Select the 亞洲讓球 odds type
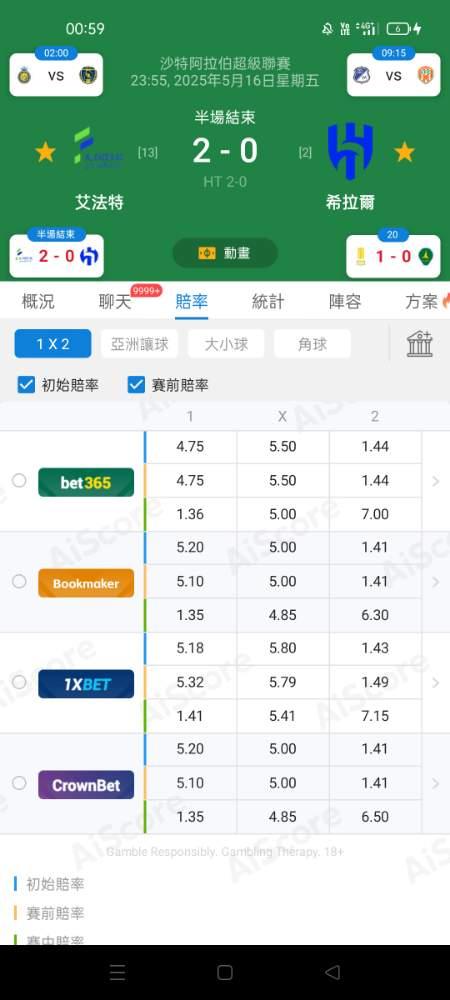Screen dimensions: 450x1000 pyautogui.click(x=140, y=344)
